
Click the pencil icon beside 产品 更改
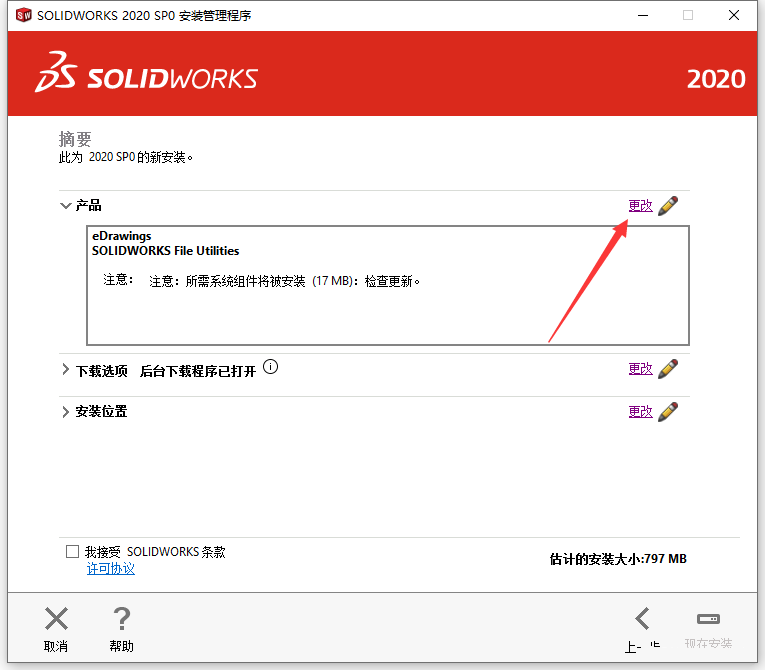point(668,205)
